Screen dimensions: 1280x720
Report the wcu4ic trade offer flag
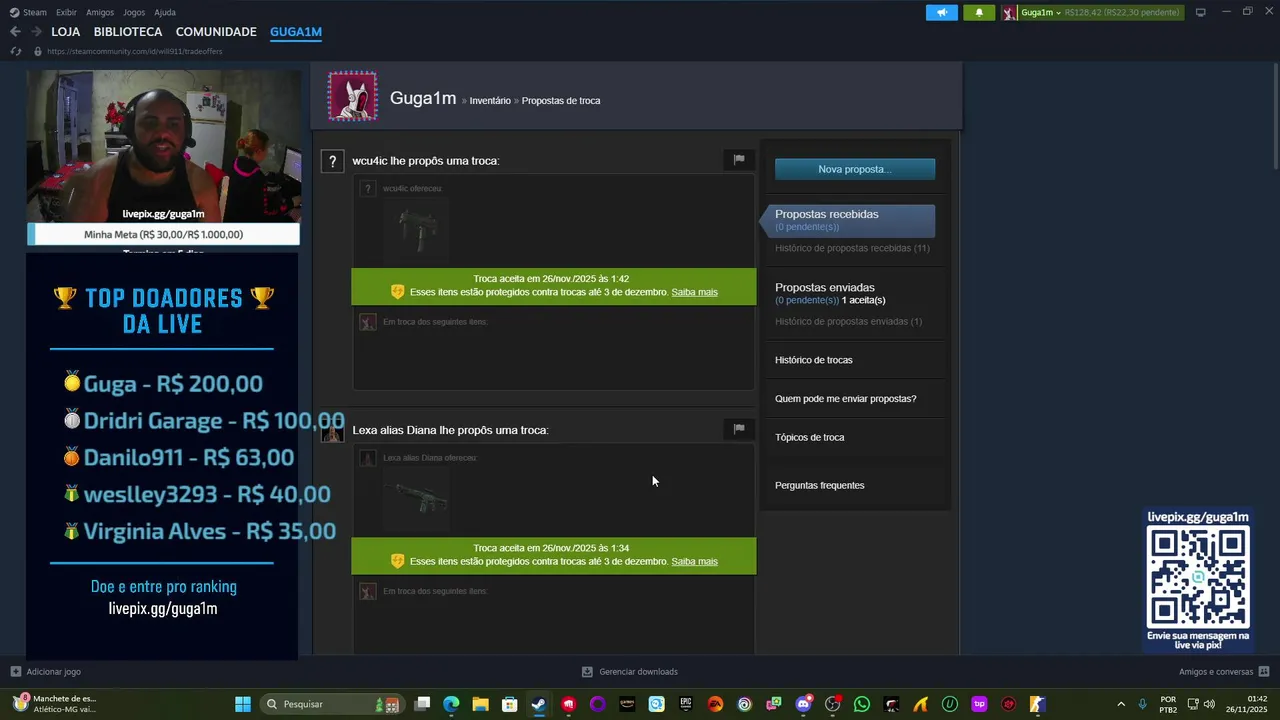click(739, 159)
